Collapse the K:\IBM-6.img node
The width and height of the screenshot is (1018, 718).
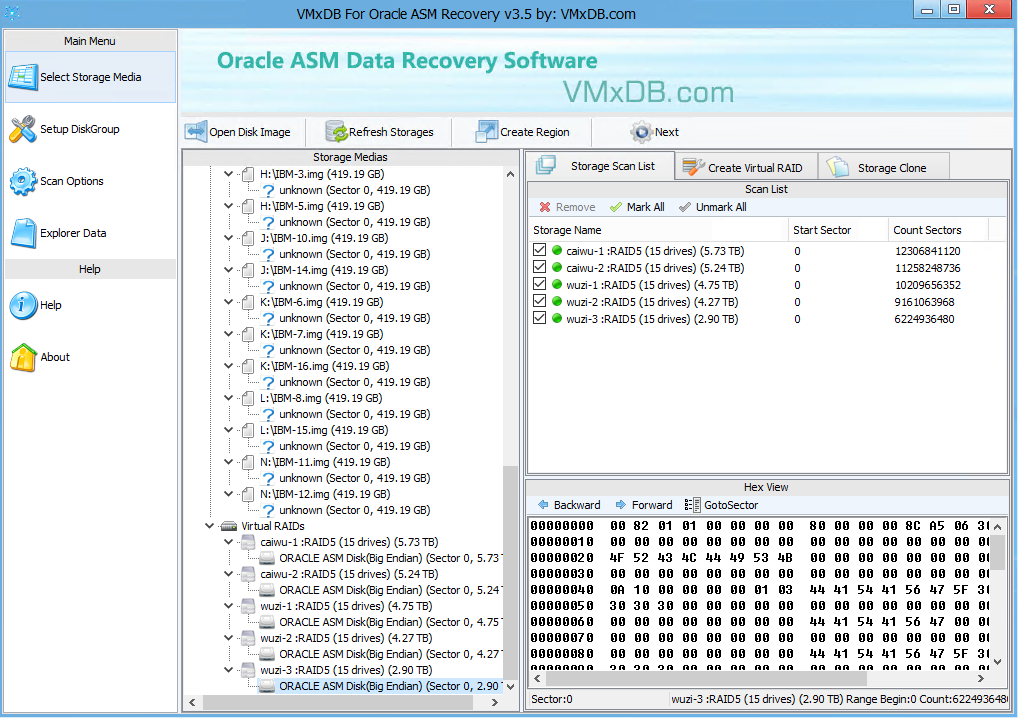[229, 302]
